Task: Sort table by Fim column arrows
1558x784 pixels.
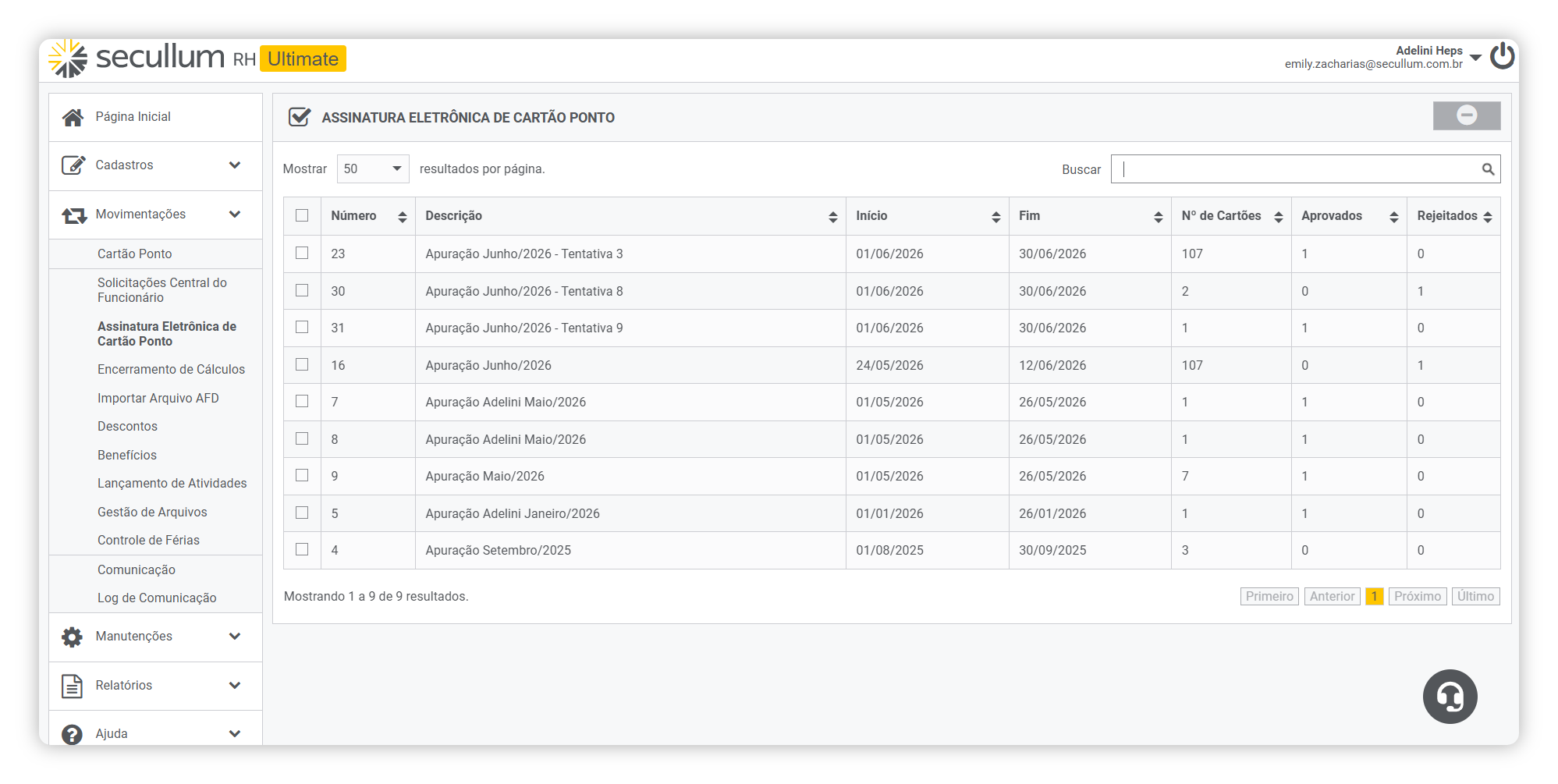Action: (1159, 217)
